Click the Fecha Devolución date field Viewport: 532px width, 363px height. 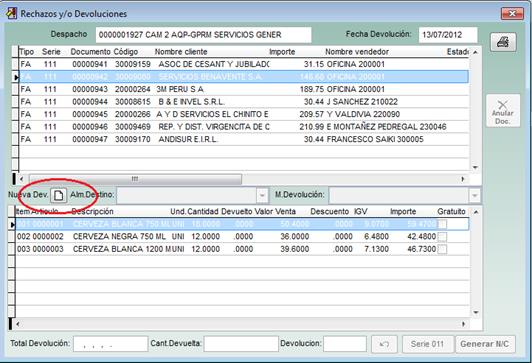click(x=448, y=35)
